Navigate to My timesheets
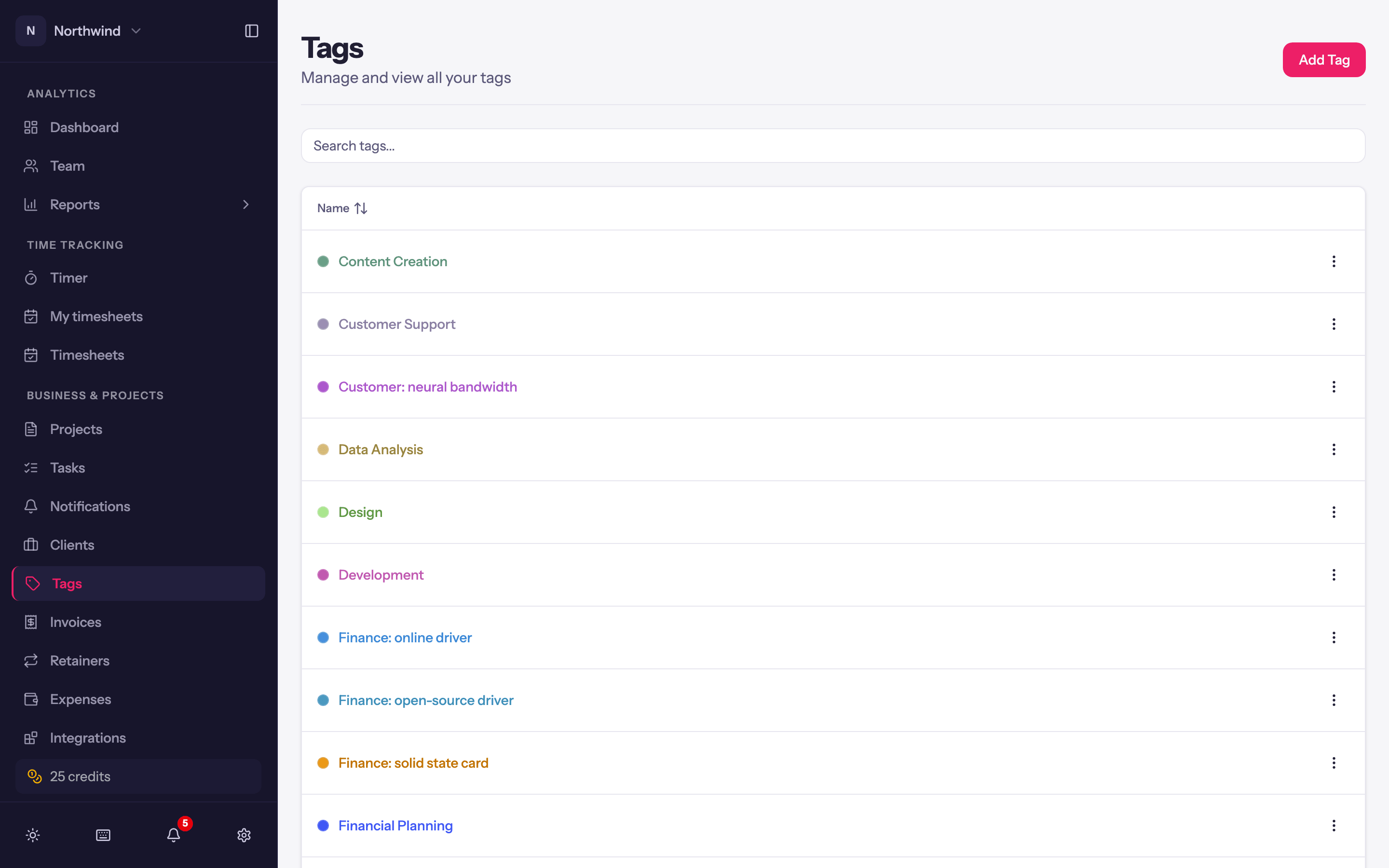The height and width of the screenshot is (868, 1389). pos(138,316)
